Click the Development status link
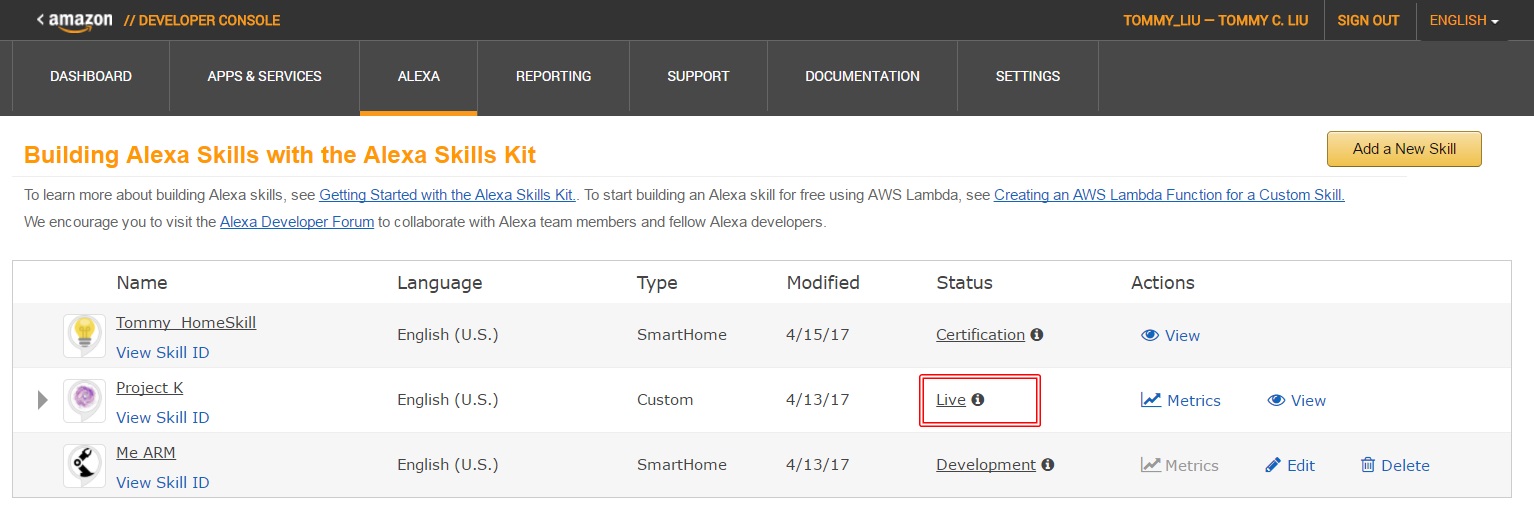 986,465
